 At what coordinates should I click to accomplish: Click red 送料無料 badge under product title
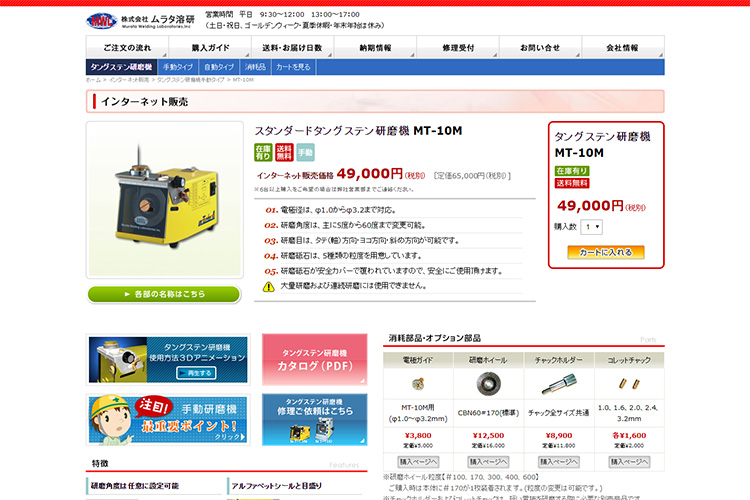[284, 152]
